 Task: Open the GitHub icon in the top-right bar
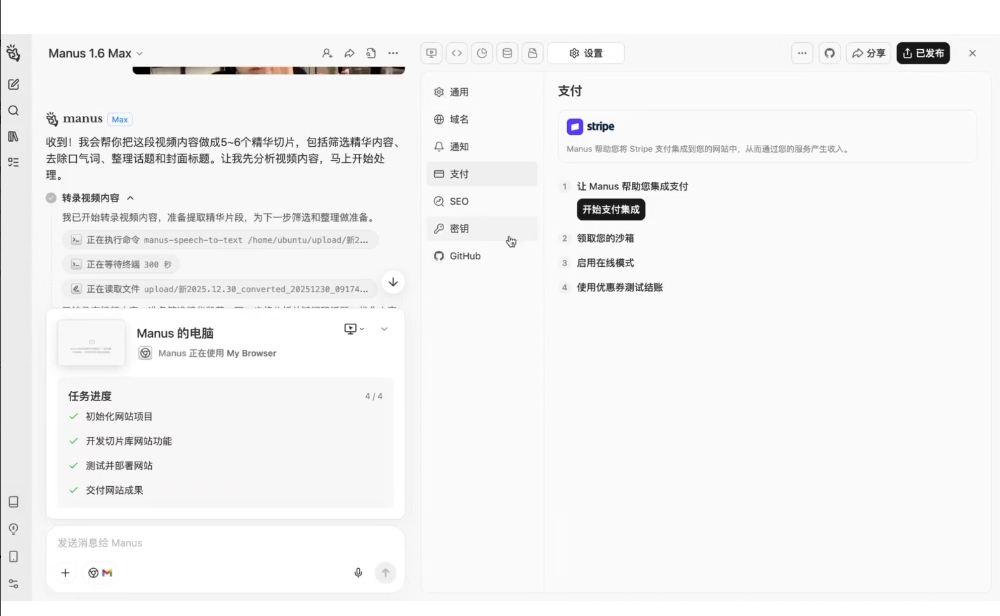(830, 53)
